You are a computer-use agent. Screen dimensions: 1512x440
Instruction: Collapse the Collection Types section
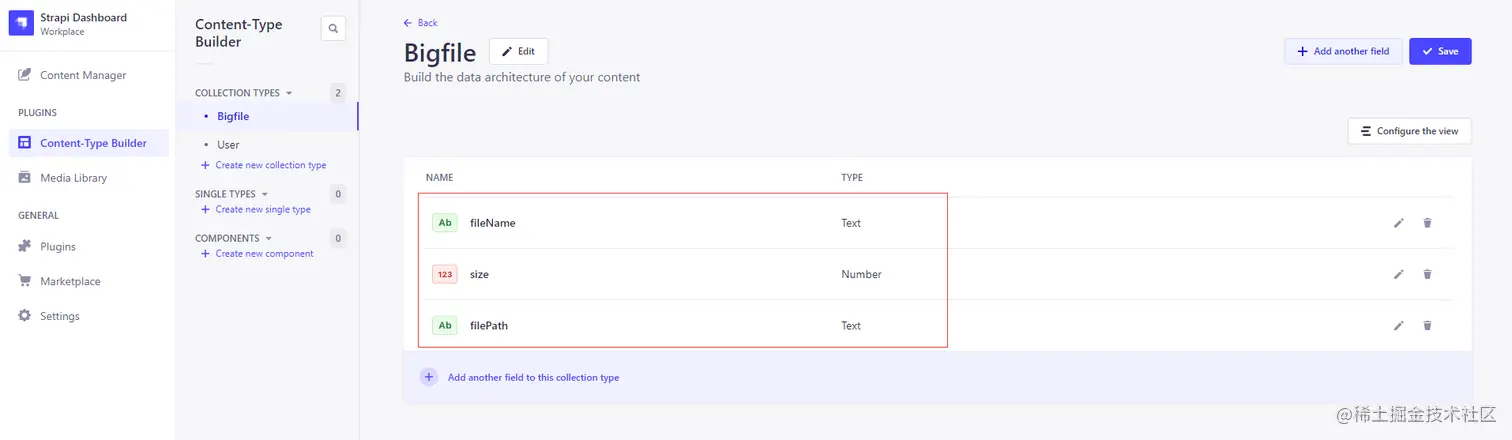244,93
